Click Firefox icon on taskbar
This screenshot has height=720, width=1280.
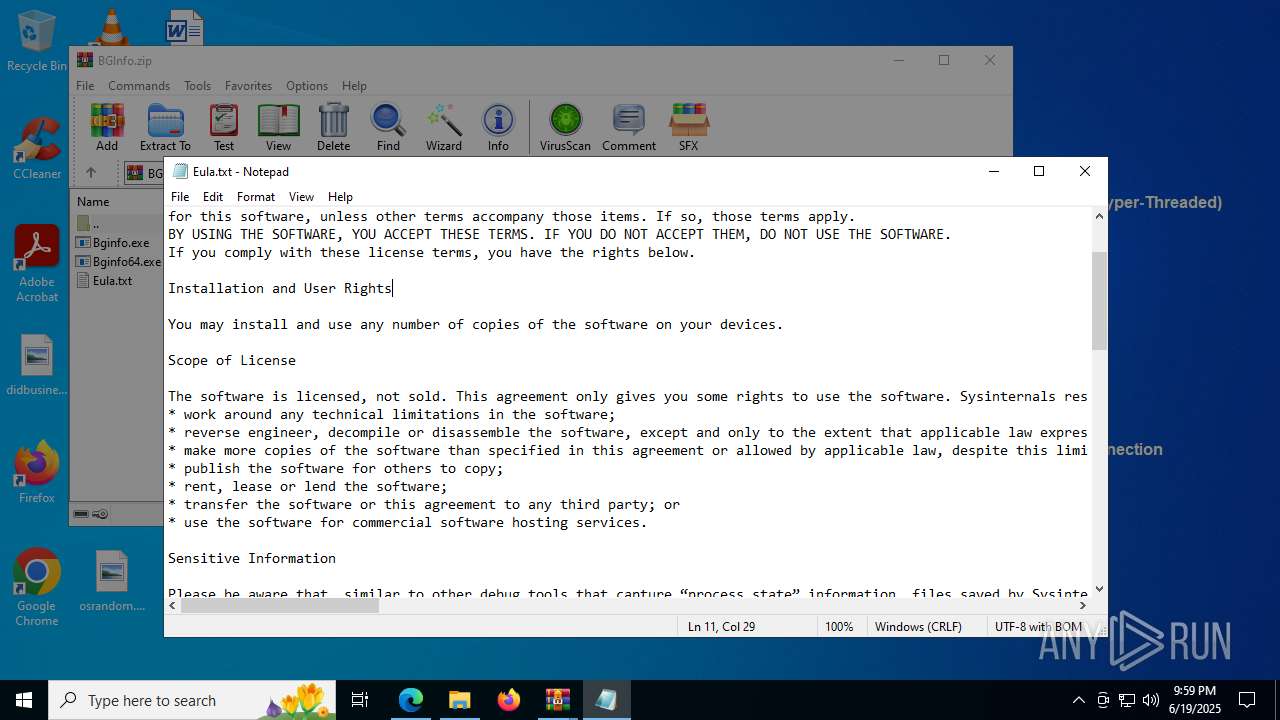coord(509,700)
